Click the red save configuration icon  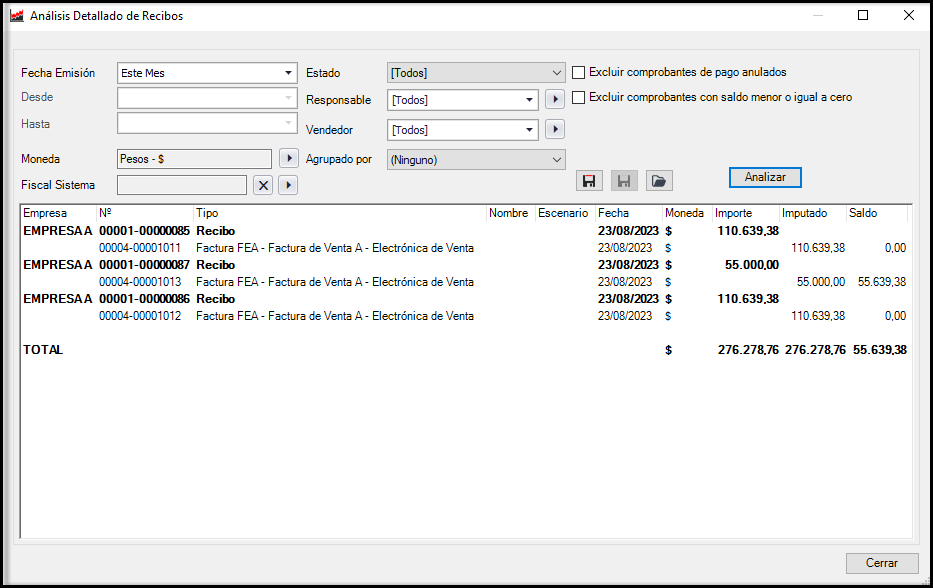(589, 181)
